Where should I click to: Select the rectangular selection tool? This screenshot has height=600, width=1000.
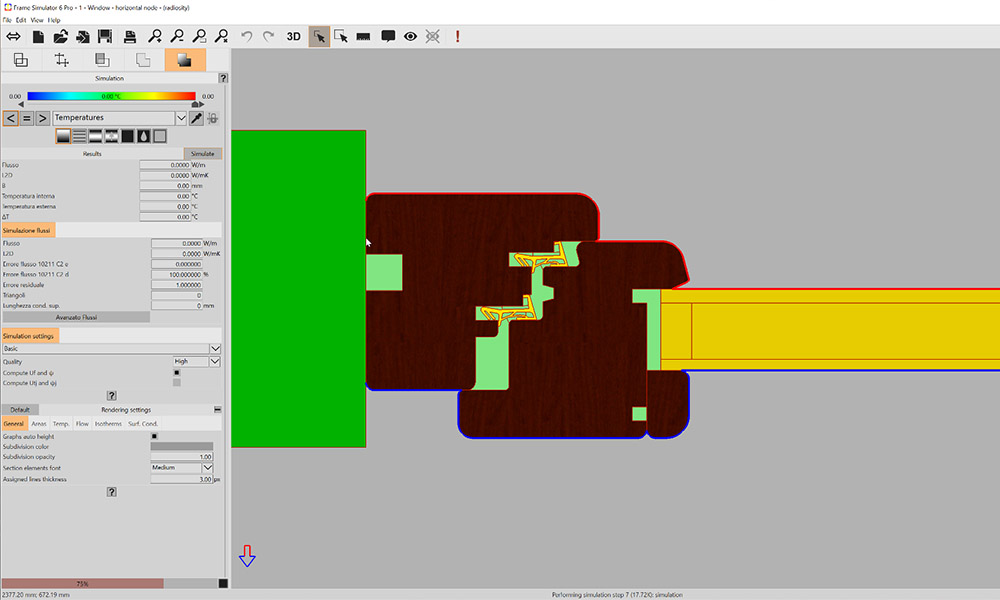tap(342, 36)
